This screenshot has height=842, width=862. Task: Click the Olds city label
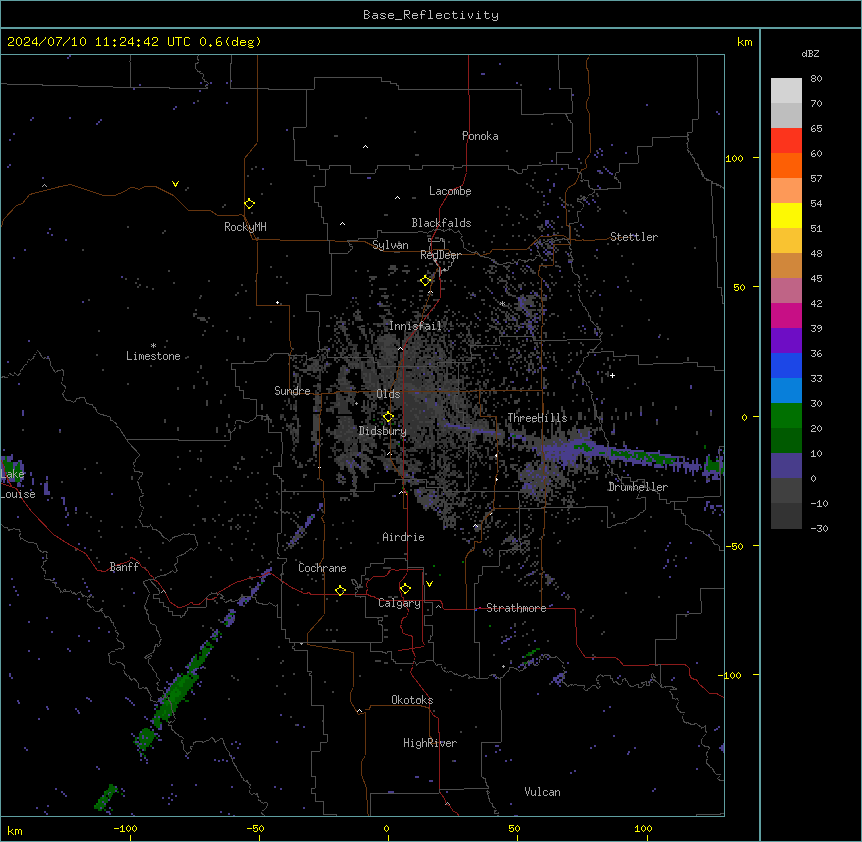coord(388,394)
